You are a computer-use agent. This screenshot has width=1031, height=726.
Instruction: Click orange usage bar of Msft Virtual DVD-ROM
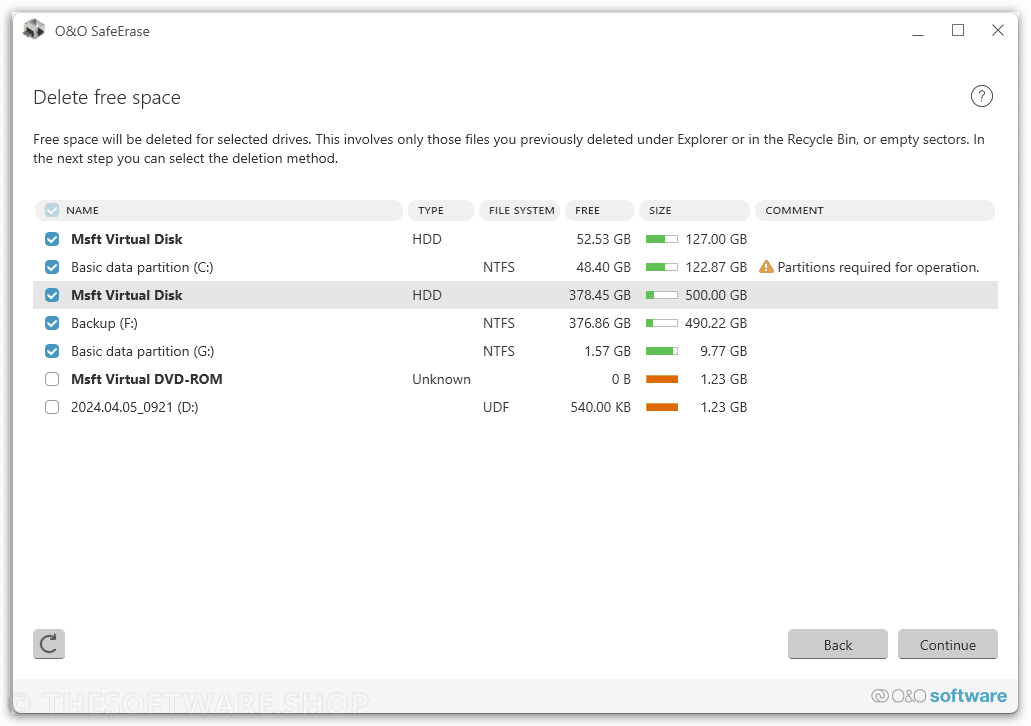(x=661, y=379)
